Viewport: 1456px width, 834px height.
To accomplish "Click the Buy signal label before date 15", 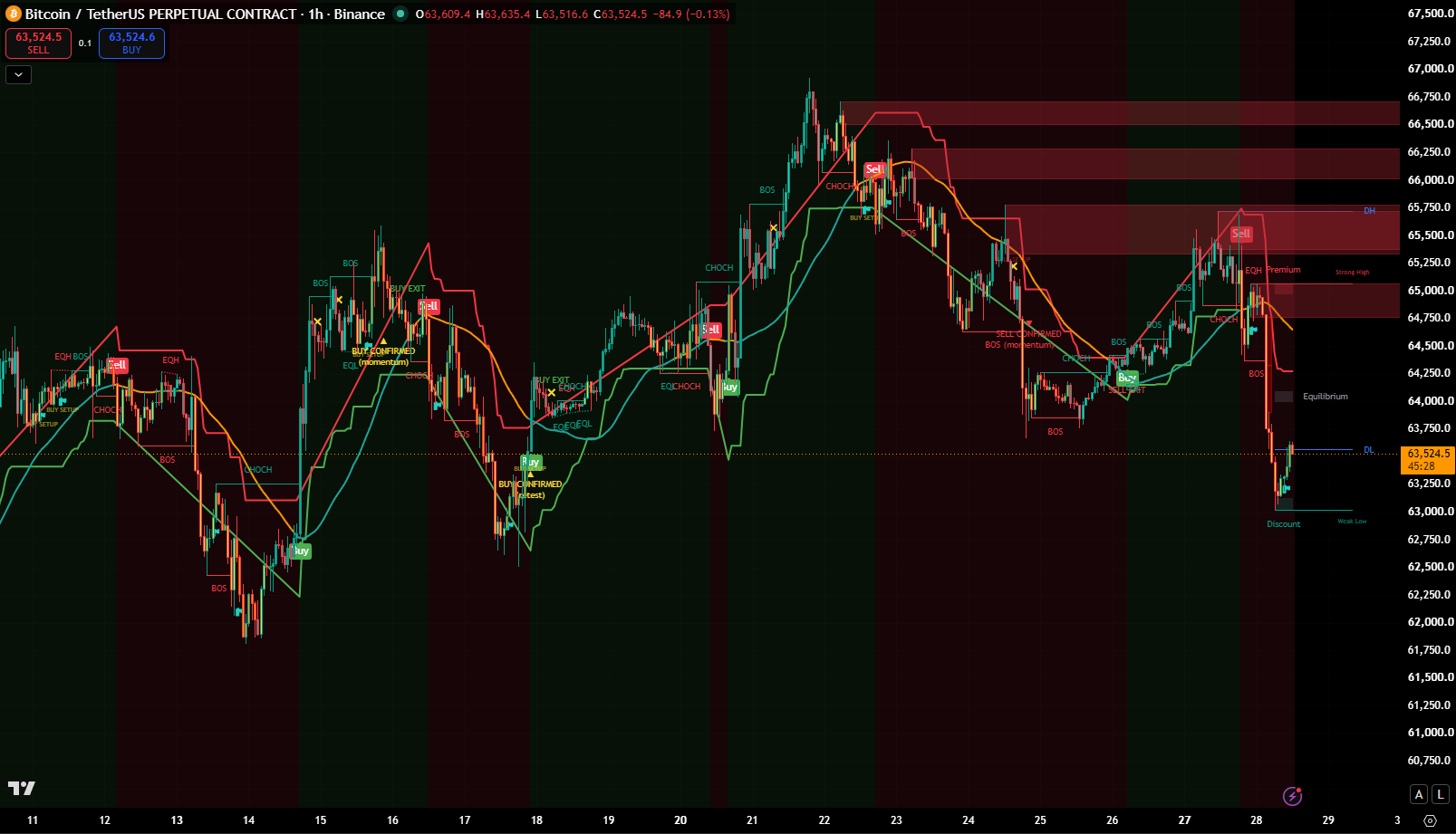I will (300, 551).
